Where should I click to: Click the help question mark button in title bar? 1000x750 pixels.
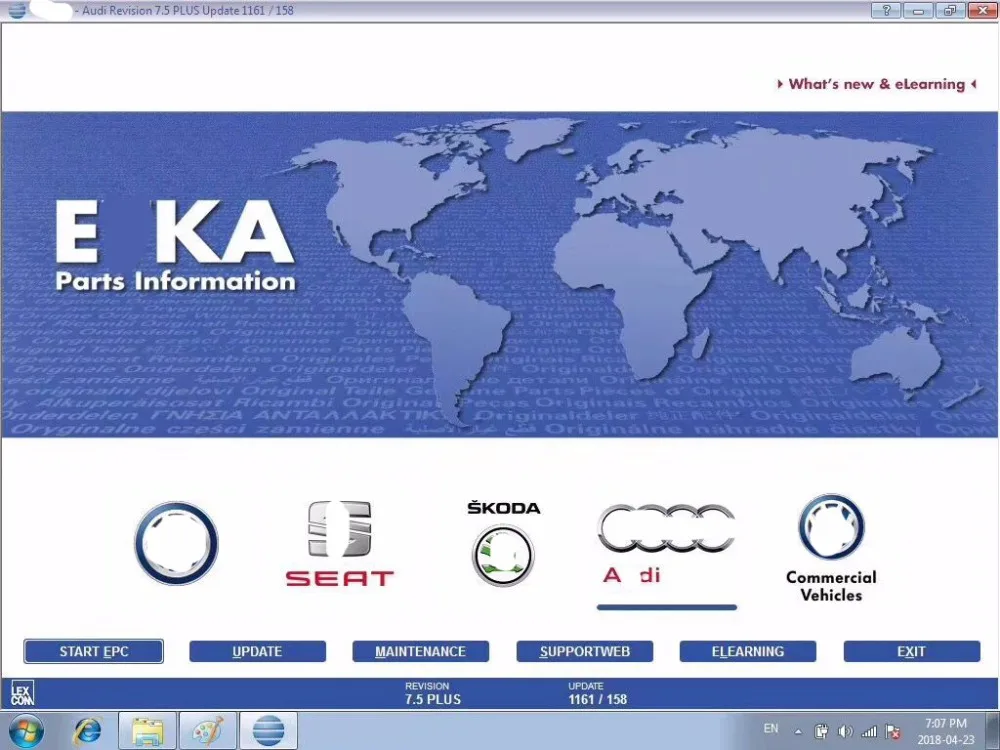coord(886,10)
